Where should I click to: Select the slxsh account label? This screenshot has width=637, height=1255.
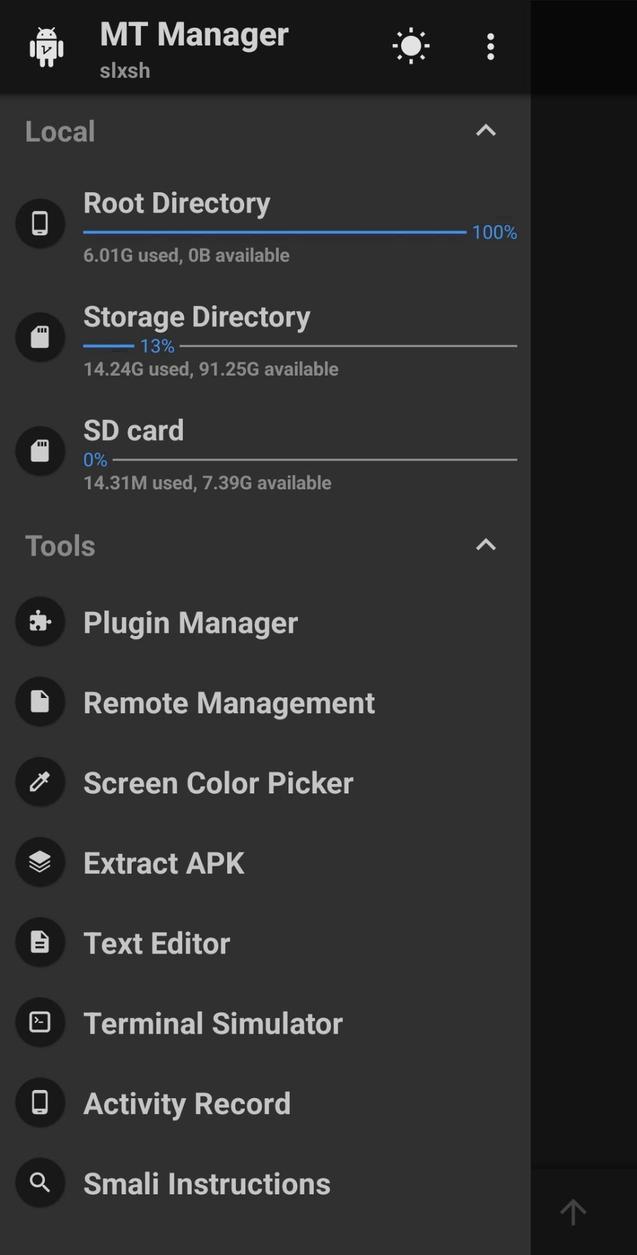tap(125, 70)
